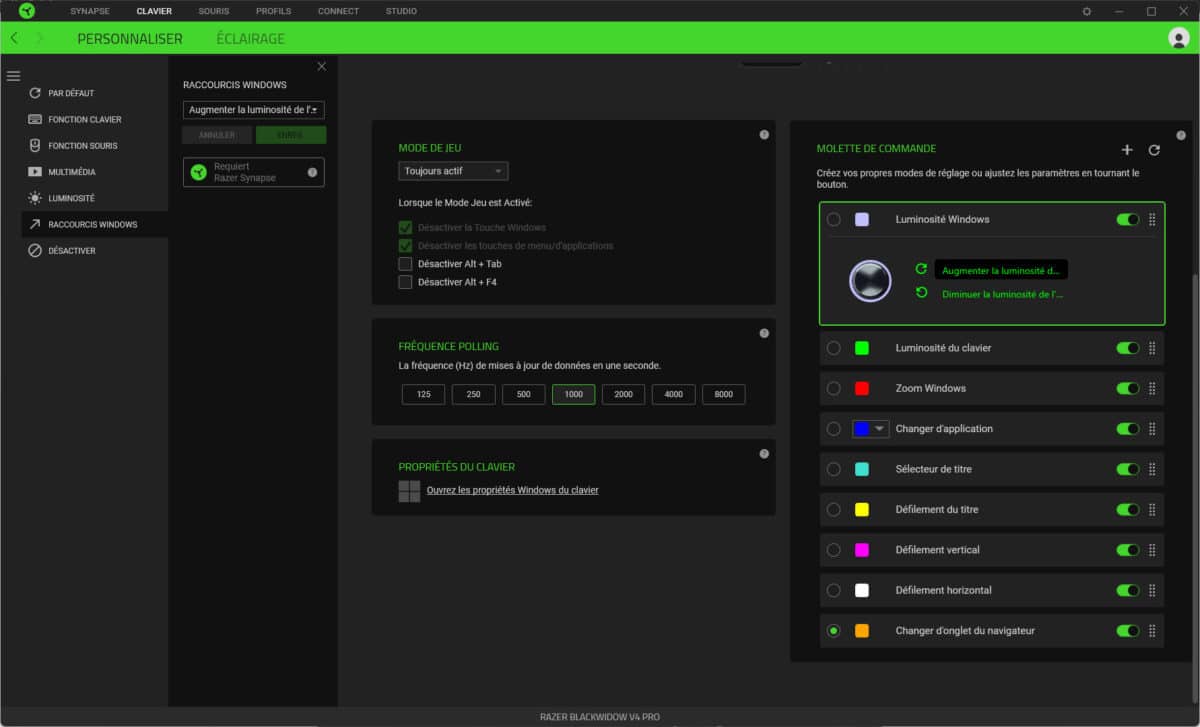Click the user profile avatar icon

tap(1178, 38)
